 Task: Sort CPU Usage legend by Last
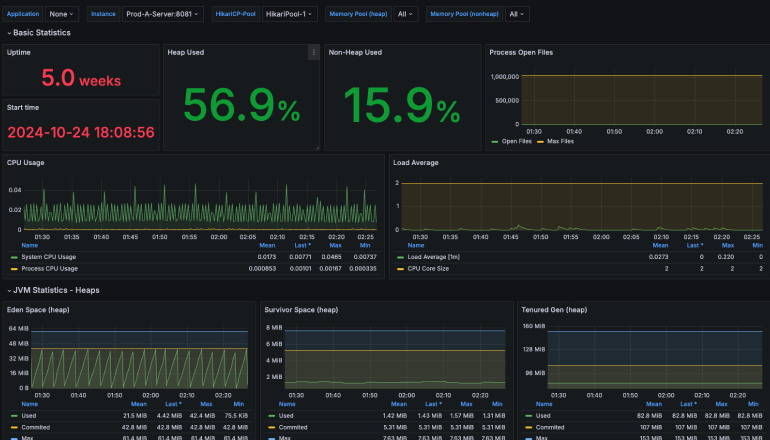(302, 246)
